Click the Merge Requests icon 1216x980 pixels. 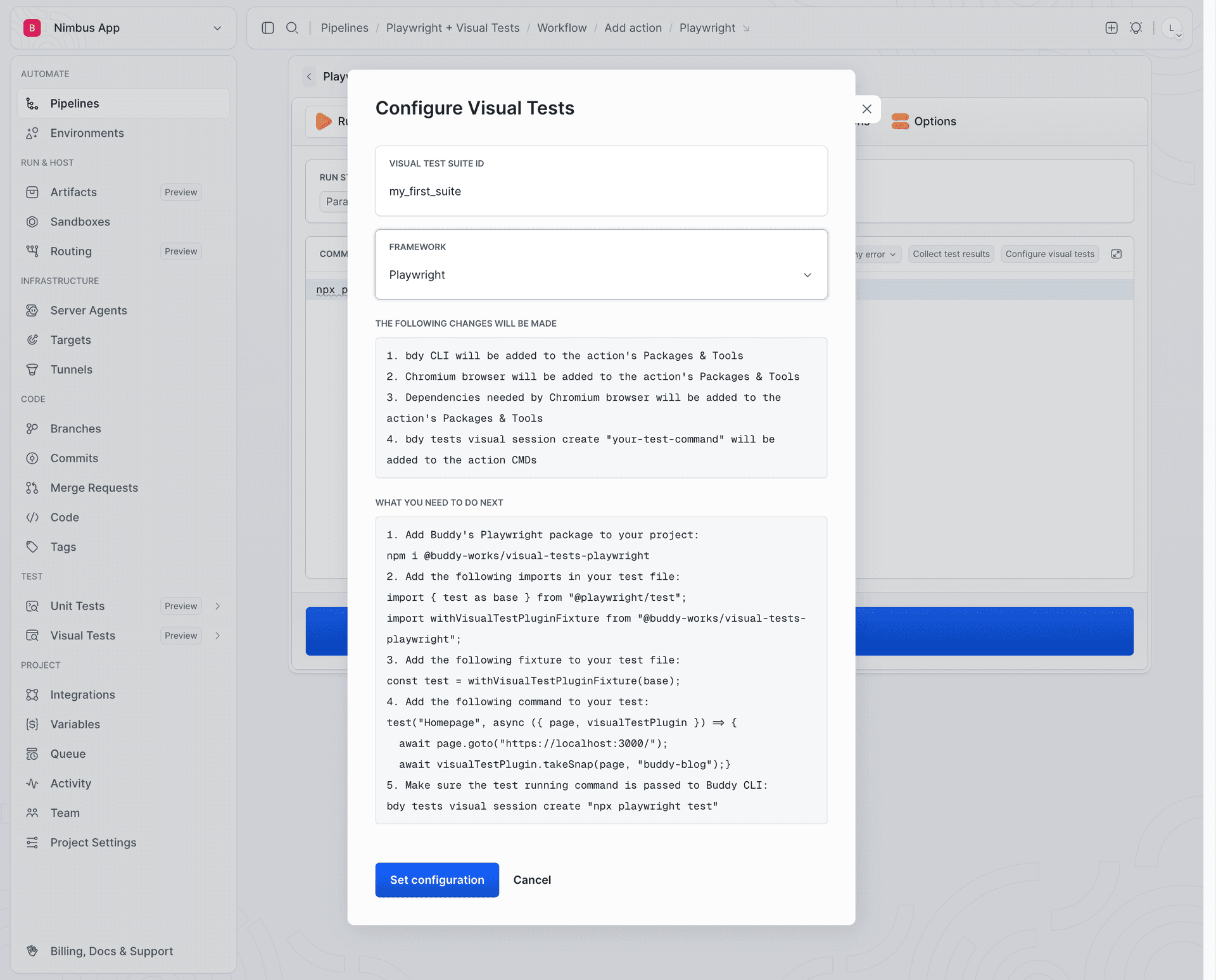32,487
